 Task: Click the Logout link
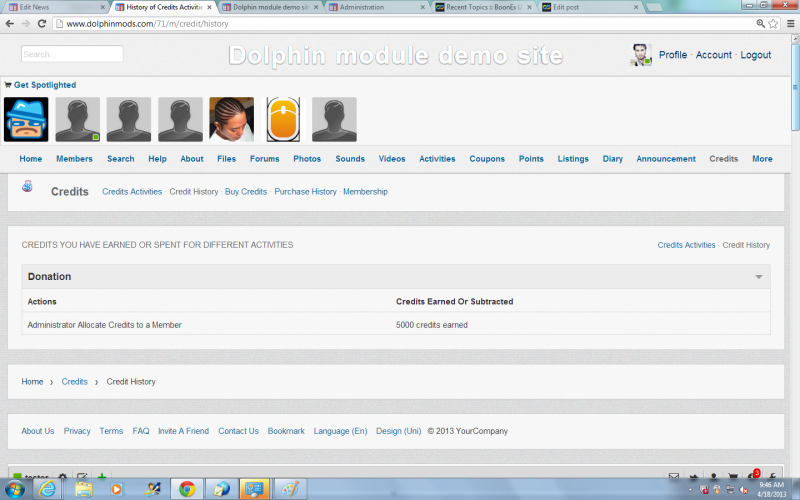(x=756, y=55)
